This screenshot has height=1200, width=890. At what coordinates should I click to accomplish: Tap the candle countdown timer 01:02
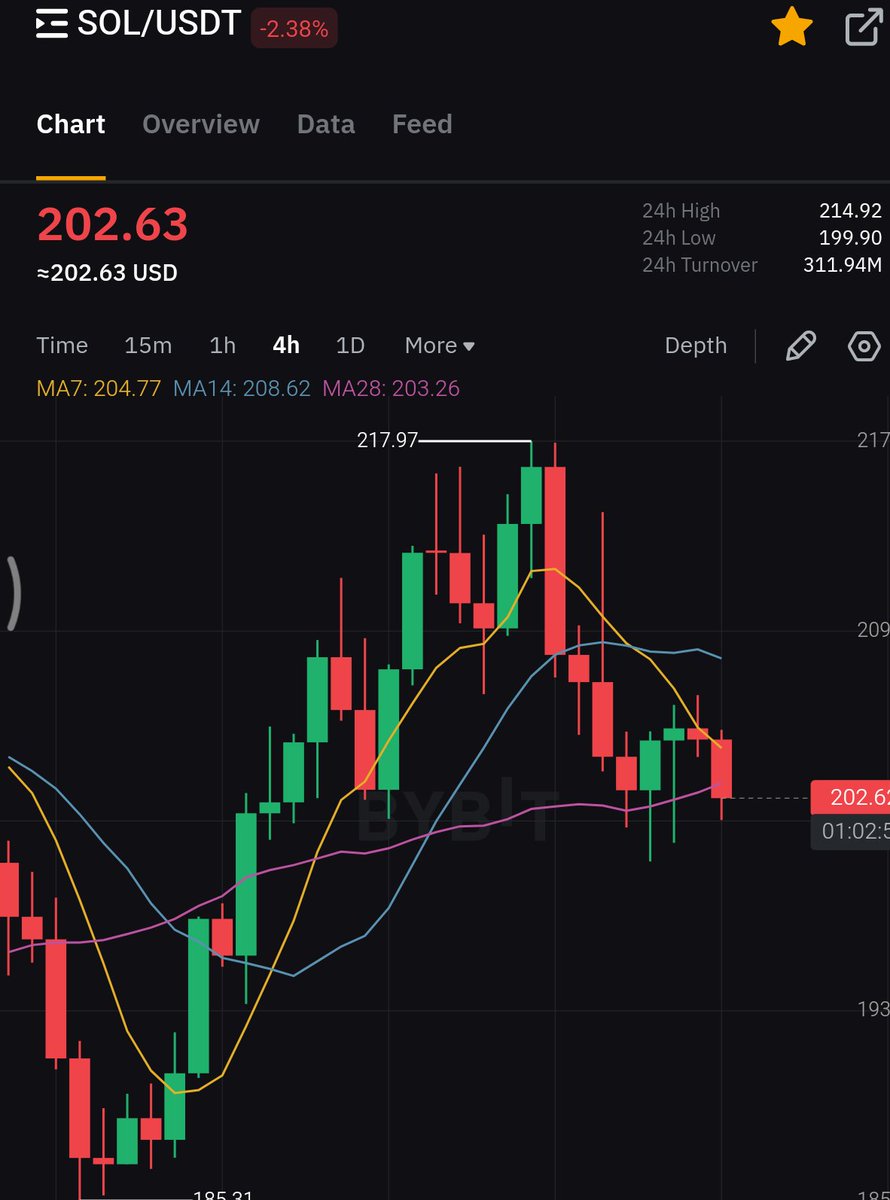[850, 831]
